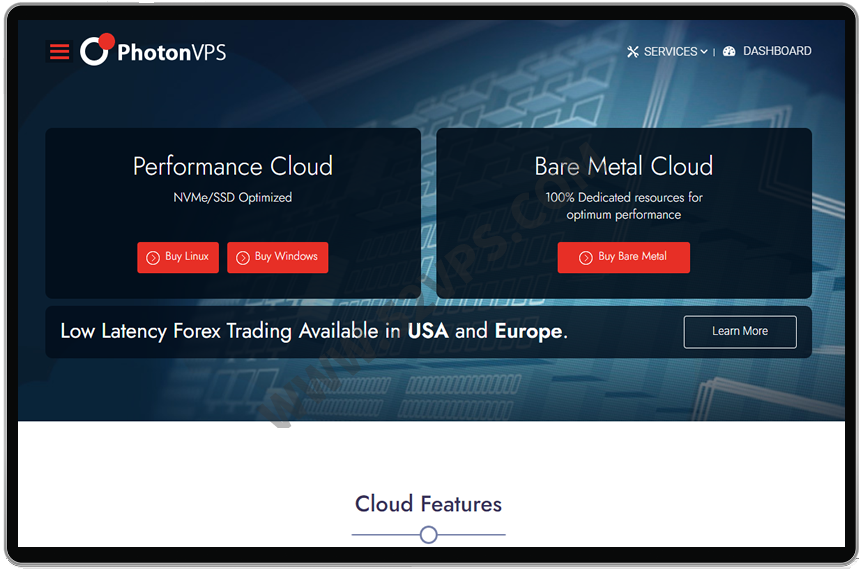Click the Dashboard gauge icon
Screen dimensions: 862x569
(729, 51)
